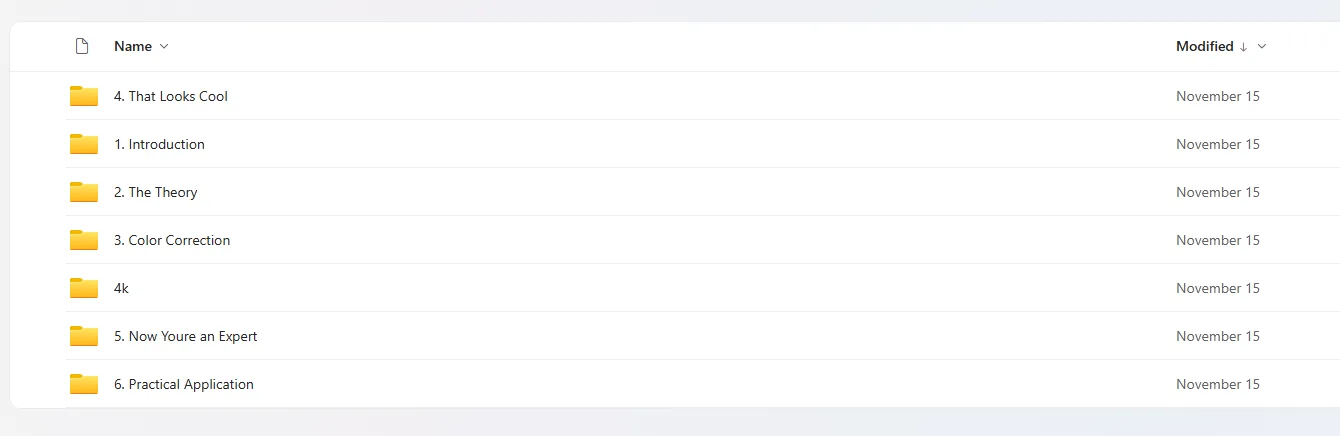Click the folder icon for 3. Color Correction

click(x=84, y=240)
